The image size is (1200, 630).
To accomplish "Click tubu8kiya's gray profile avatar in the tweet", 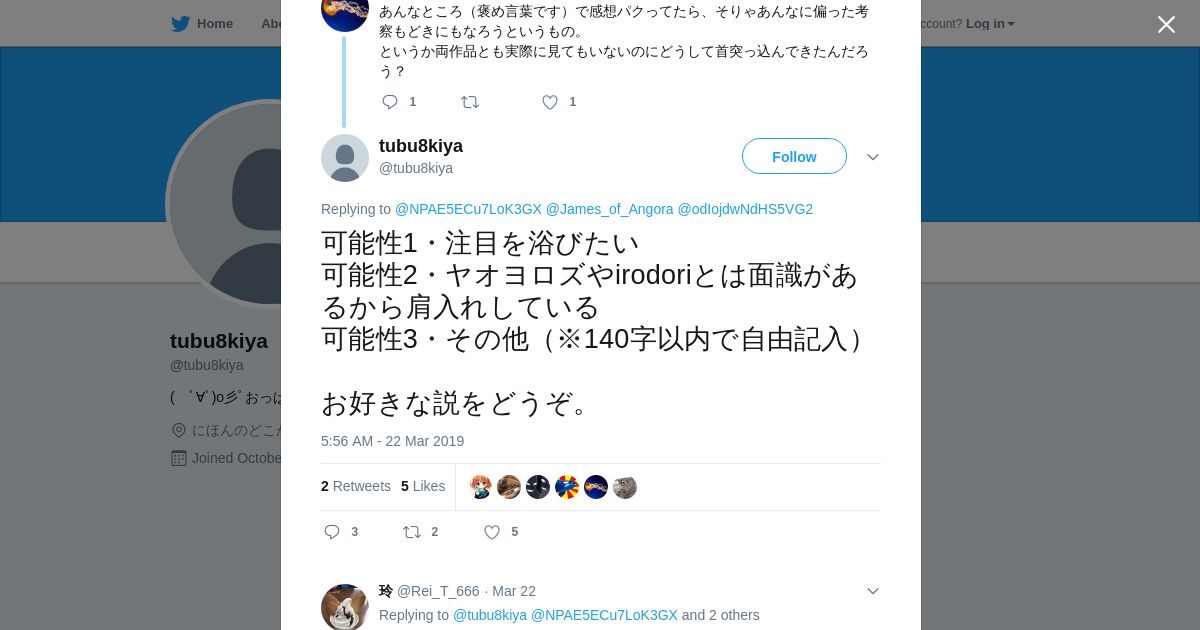I will coord(345,158).
